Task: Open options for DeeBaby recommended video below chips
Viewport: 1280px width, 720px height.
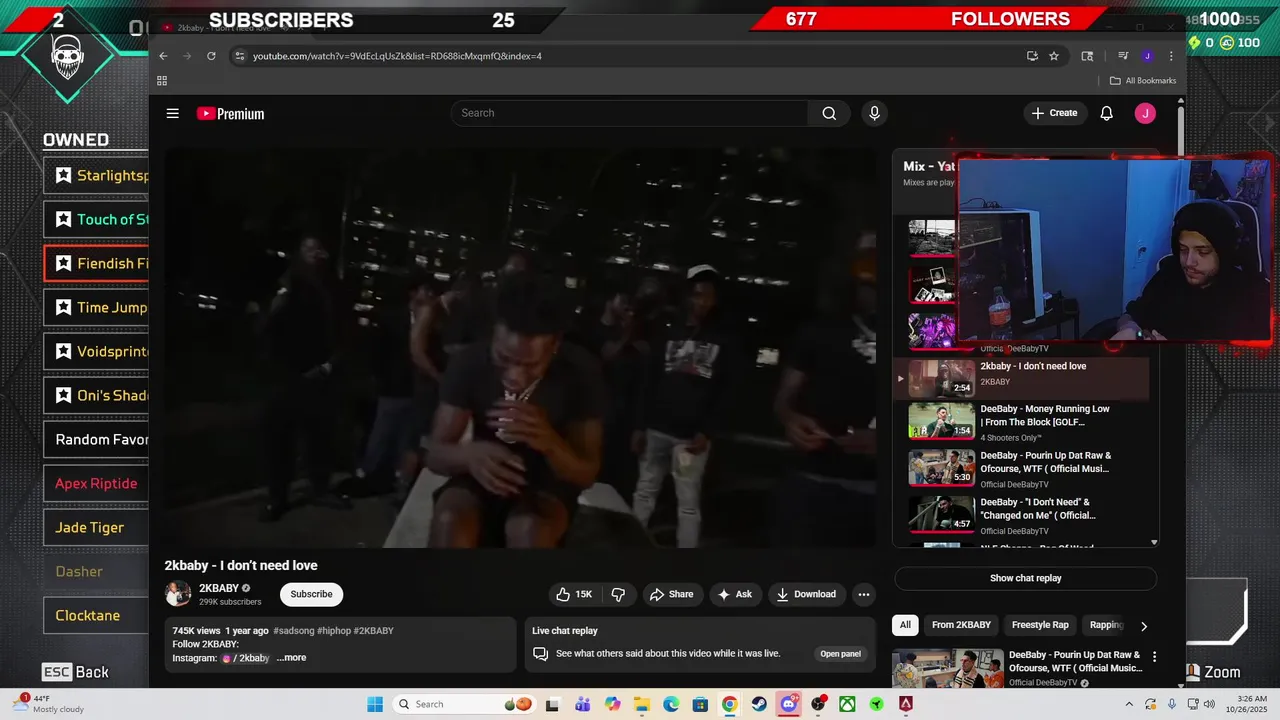Action: coord(1154,657)
